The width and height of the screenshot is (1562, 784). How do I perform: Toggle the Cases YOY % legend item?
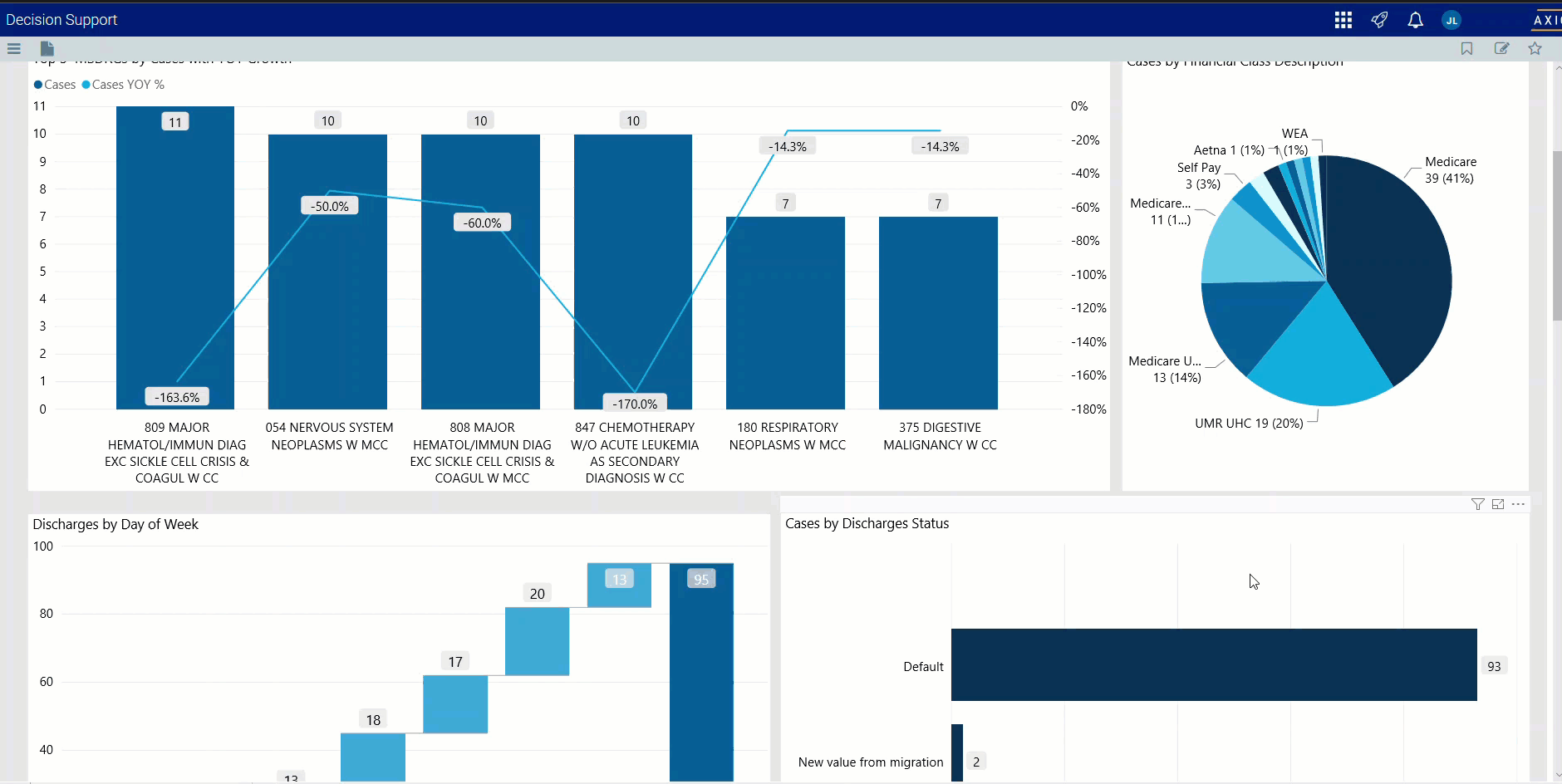(123, 85)
